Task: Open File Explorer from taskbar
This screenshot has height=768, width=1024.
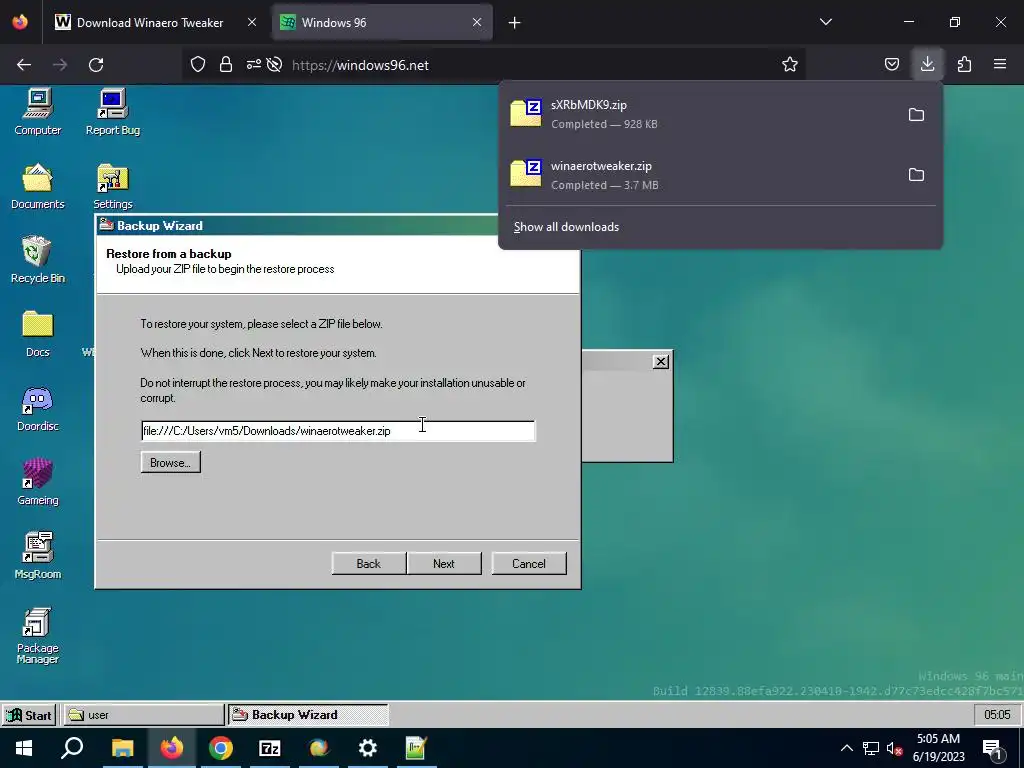Action: (x=122, y=748)
